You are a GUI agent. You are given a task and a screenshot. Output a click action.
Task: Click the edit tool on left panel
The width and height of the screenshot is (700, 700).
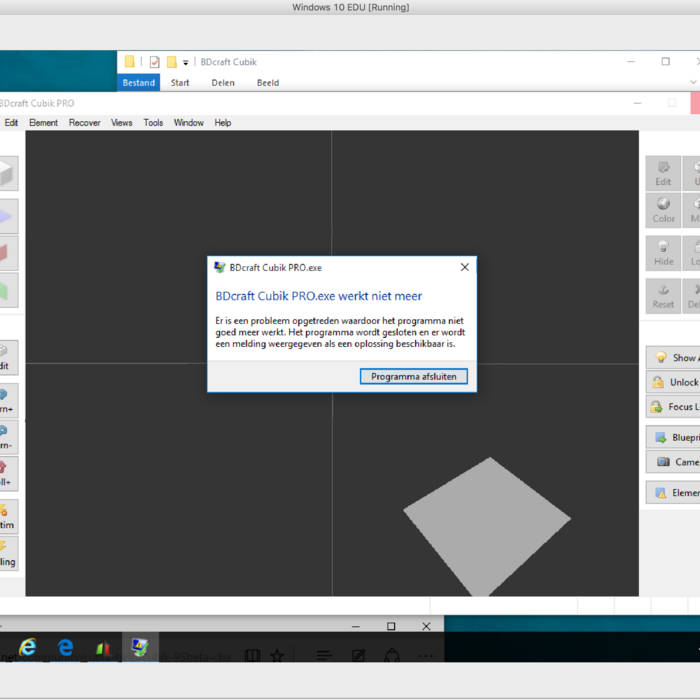[8, 358]
